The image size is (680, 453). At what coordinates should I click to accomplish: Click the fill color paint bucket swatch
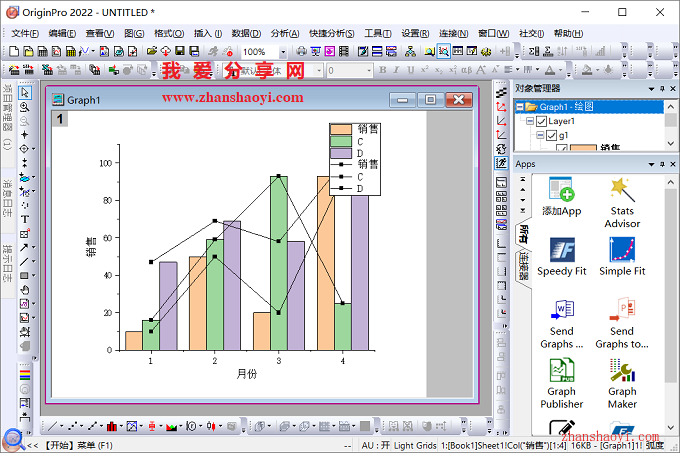coord(587,70)
